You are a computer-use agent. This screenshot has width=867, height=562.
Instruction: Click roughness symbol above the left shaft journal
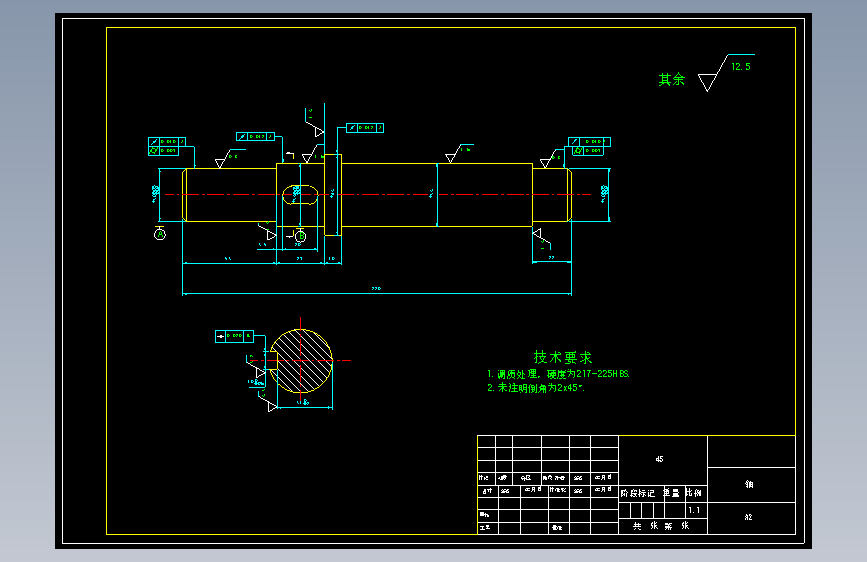click(228, 159)
